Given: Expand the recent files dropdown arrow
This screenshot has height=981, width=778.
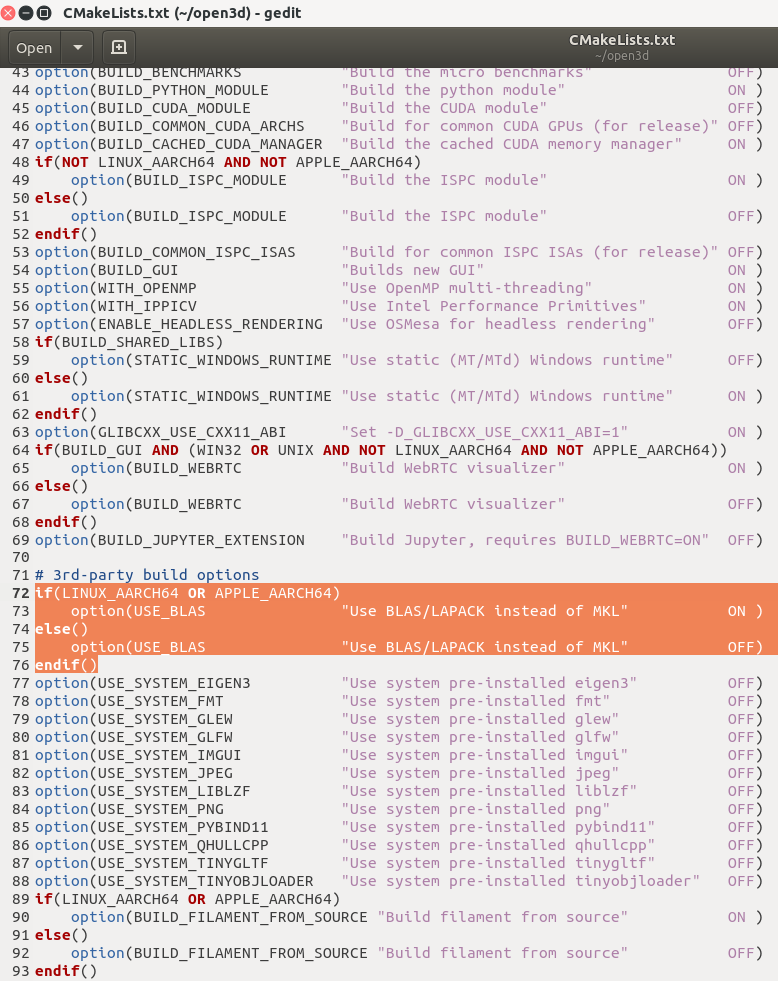Looking at the screenshot, I should tap(78, 48).
